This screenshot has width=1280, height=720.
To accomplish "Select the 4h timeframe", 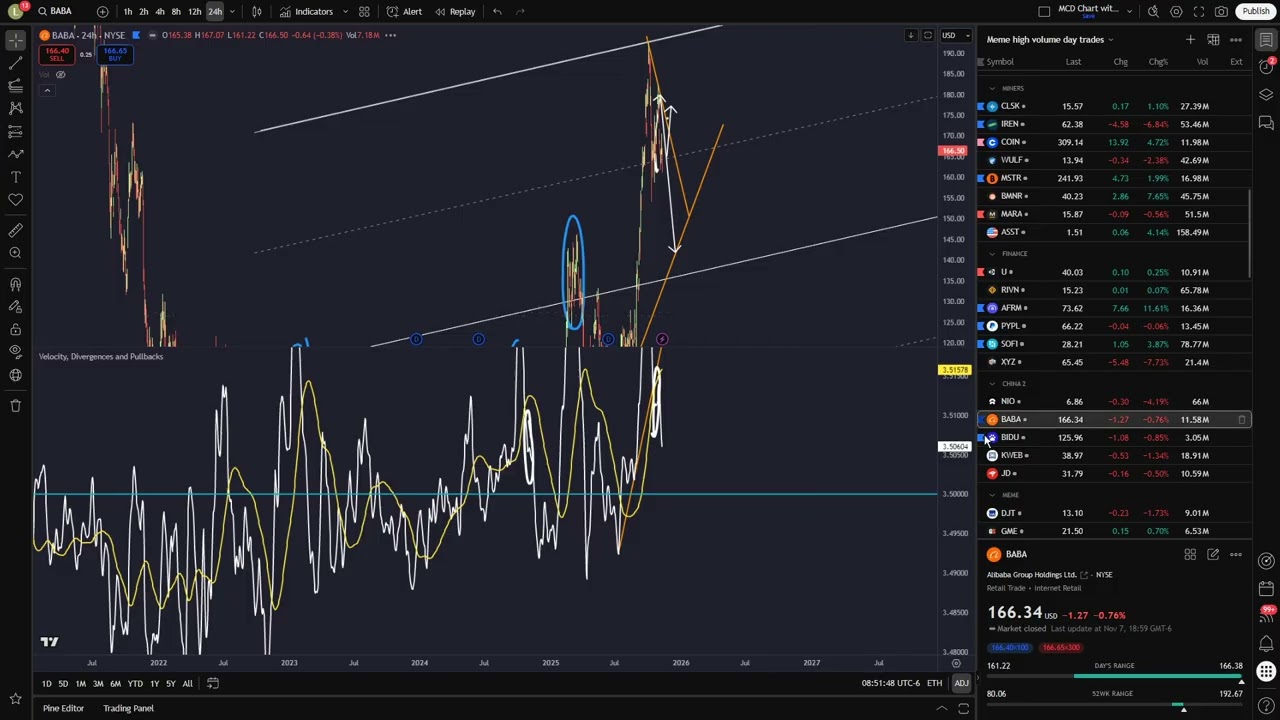I will [x=160, y=11].
